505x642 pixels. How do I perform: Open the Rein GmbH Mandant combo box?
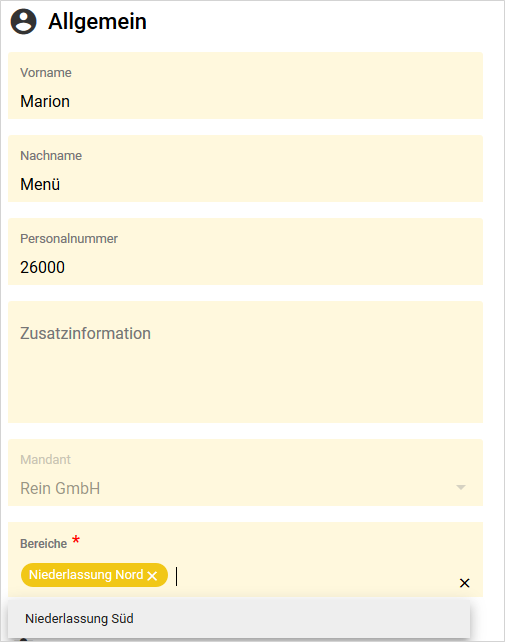[245, 472]
